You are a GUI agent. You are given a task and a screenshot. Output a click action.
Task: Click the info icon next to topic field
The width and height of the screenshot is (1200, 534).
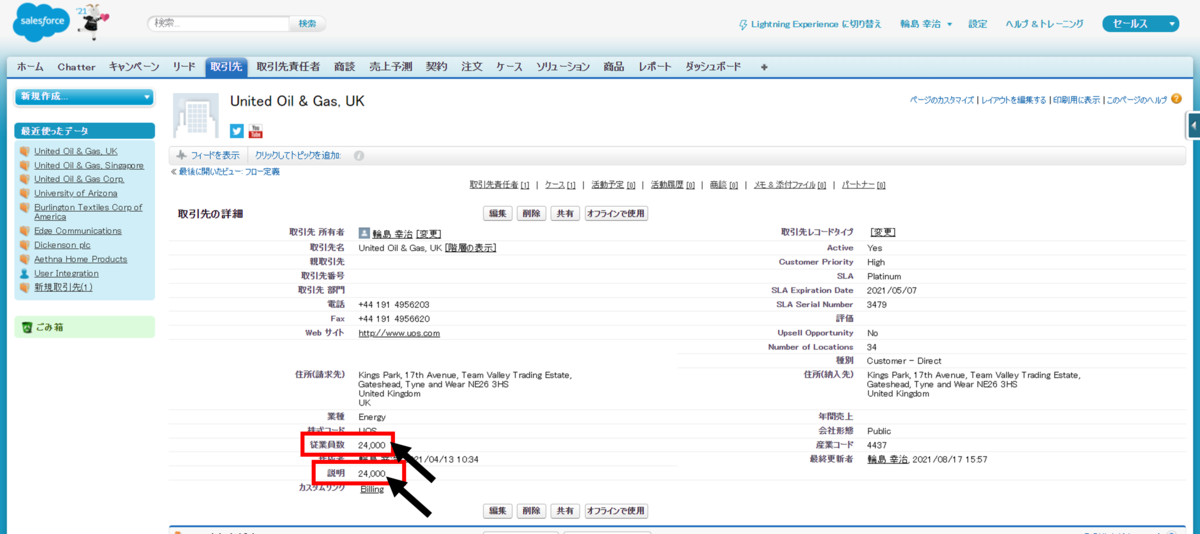(359, 155)
